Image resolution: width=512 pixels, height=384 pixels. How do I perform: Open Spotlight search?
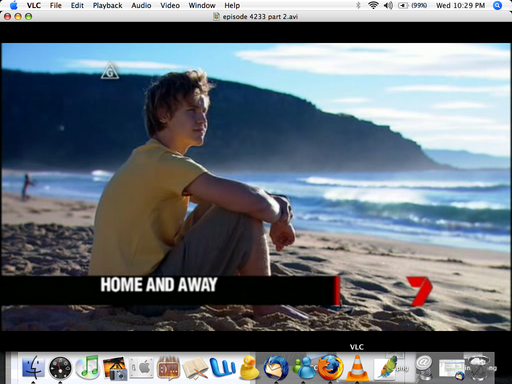tap(497, 5)
